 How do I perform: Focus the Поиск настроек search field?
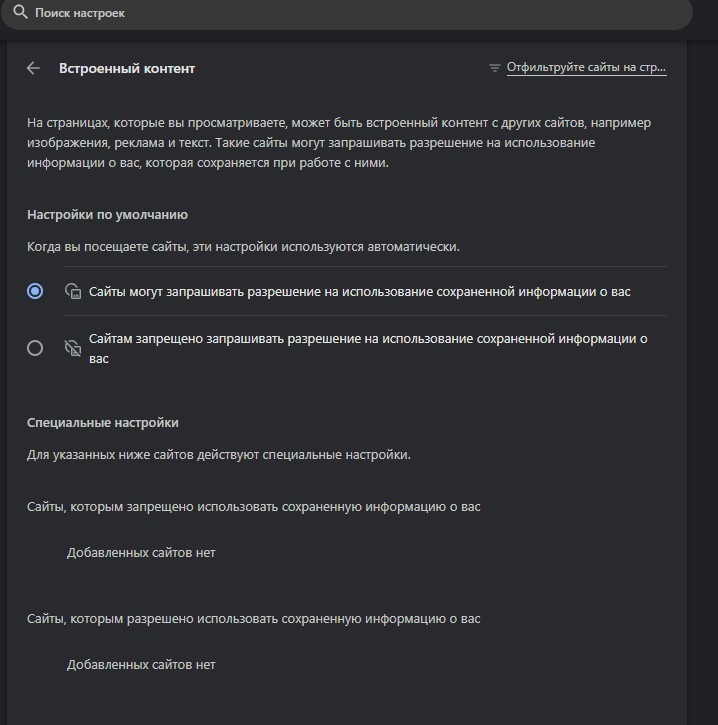coord(347,13)
